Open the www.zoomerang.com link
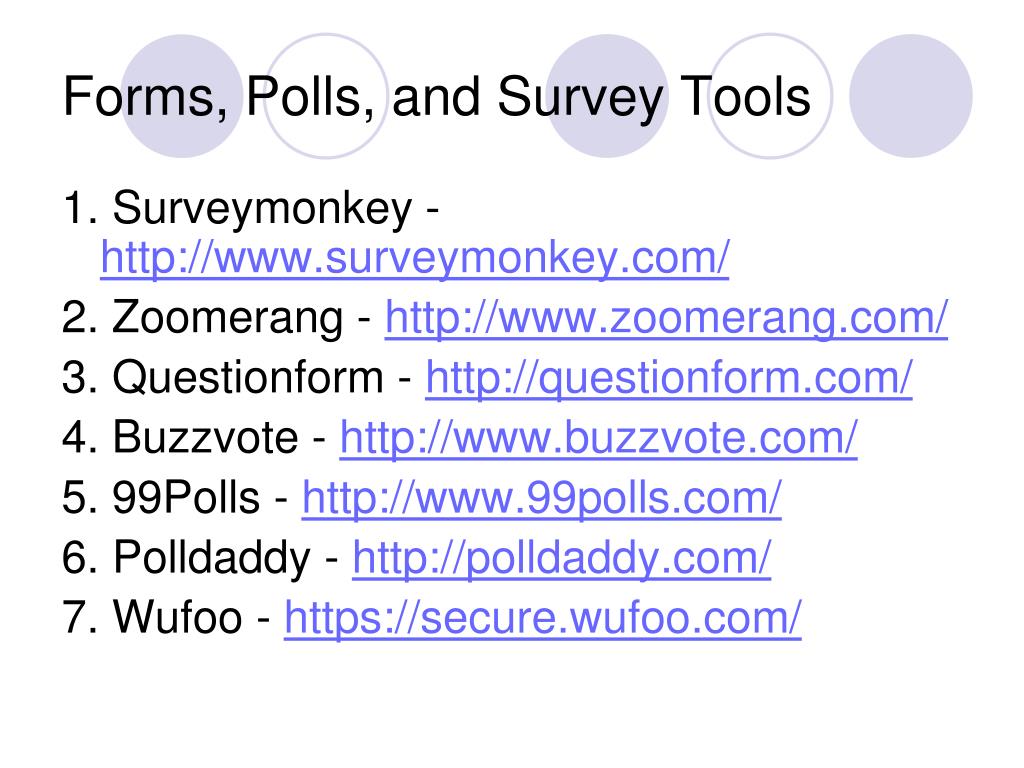This screenshot has width=1024, height=768. tap(666, 318)
